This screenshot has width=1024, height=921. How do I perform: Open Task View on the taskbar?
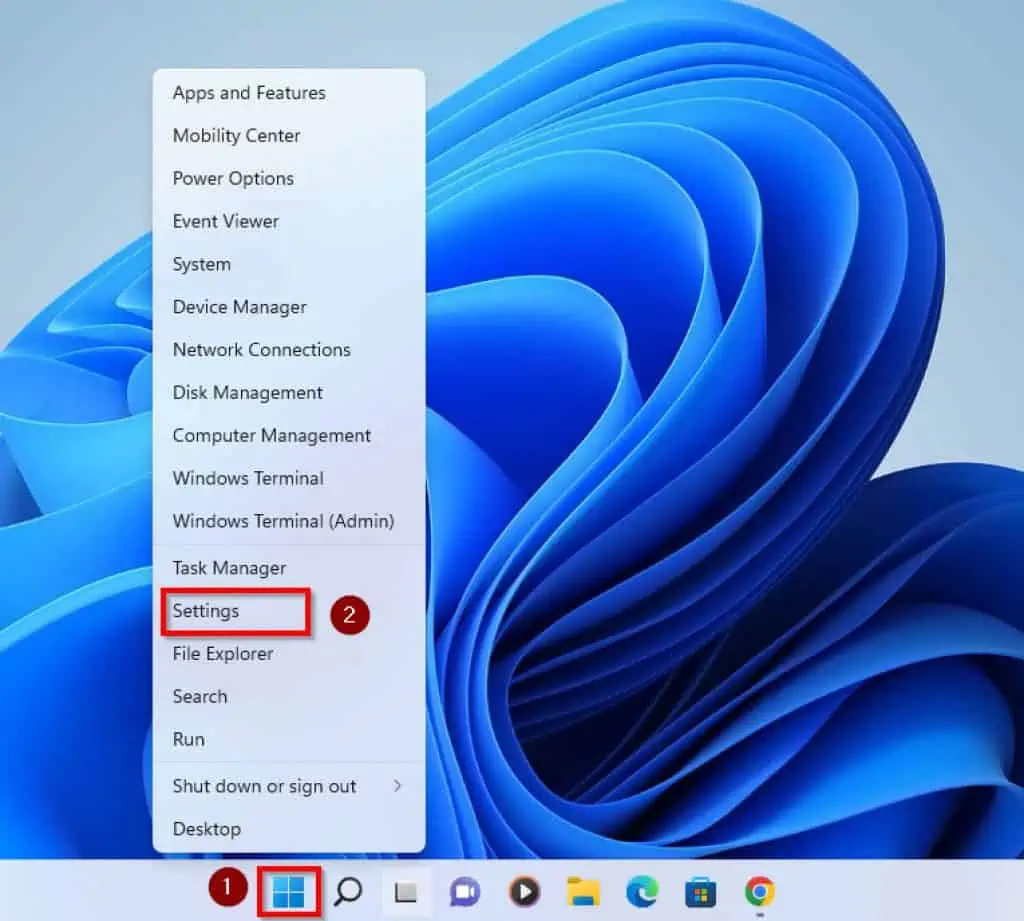coord(405,891)
